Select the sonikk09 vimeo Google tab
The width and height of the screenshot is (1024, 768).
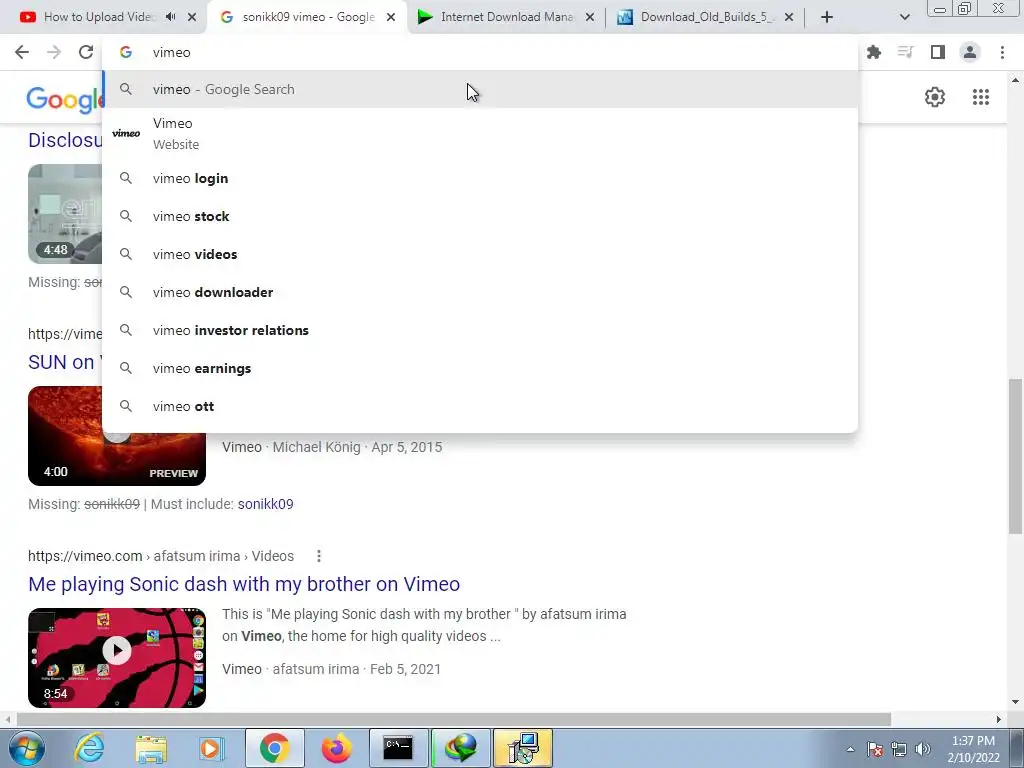coord(307,17)
